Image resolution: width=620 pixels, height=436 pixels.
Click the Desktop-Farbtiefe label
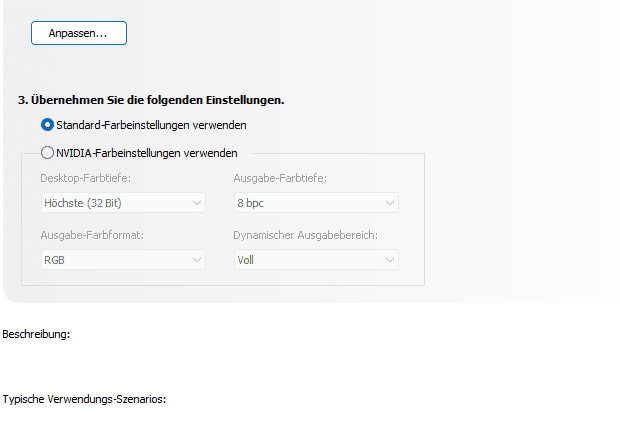(86, 178)
